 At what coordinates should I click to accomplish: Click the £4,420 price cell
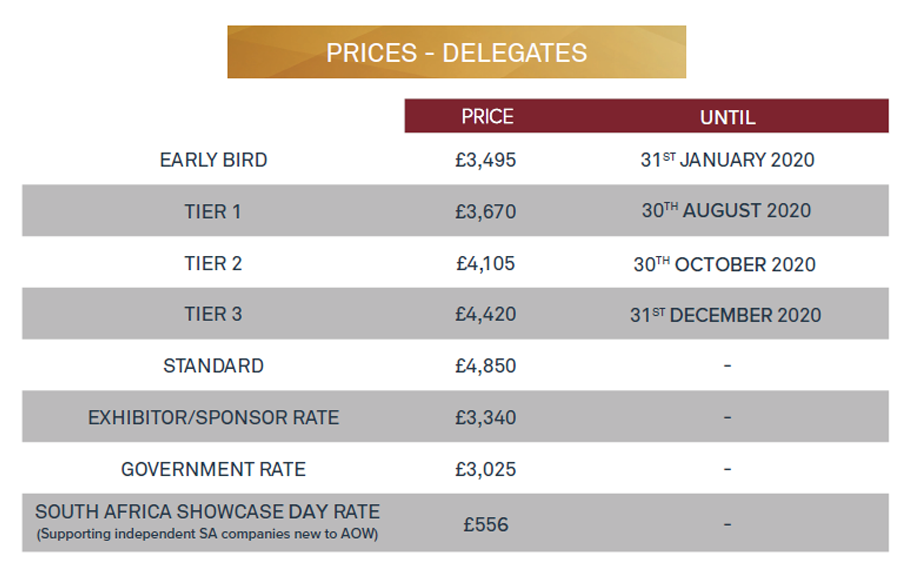point(486,314)
